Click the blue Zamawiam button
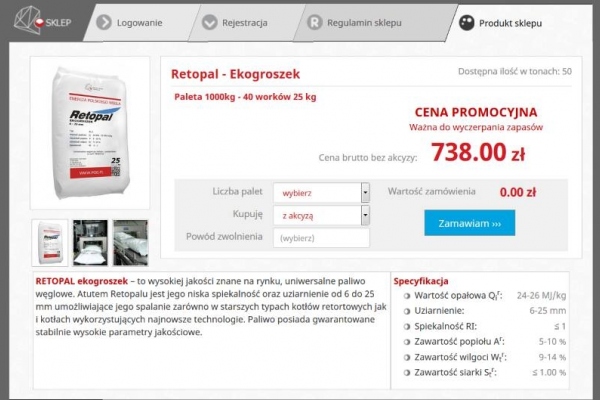Screen dimensions: 600x400 point(470,223)
